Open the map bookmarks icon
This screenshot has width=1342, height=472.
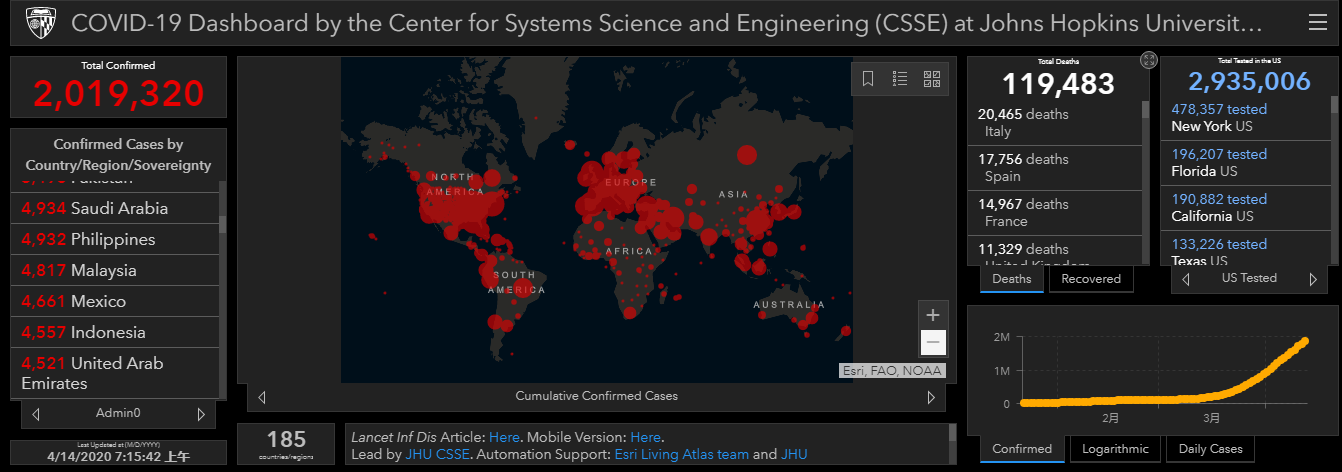(868, 79)
